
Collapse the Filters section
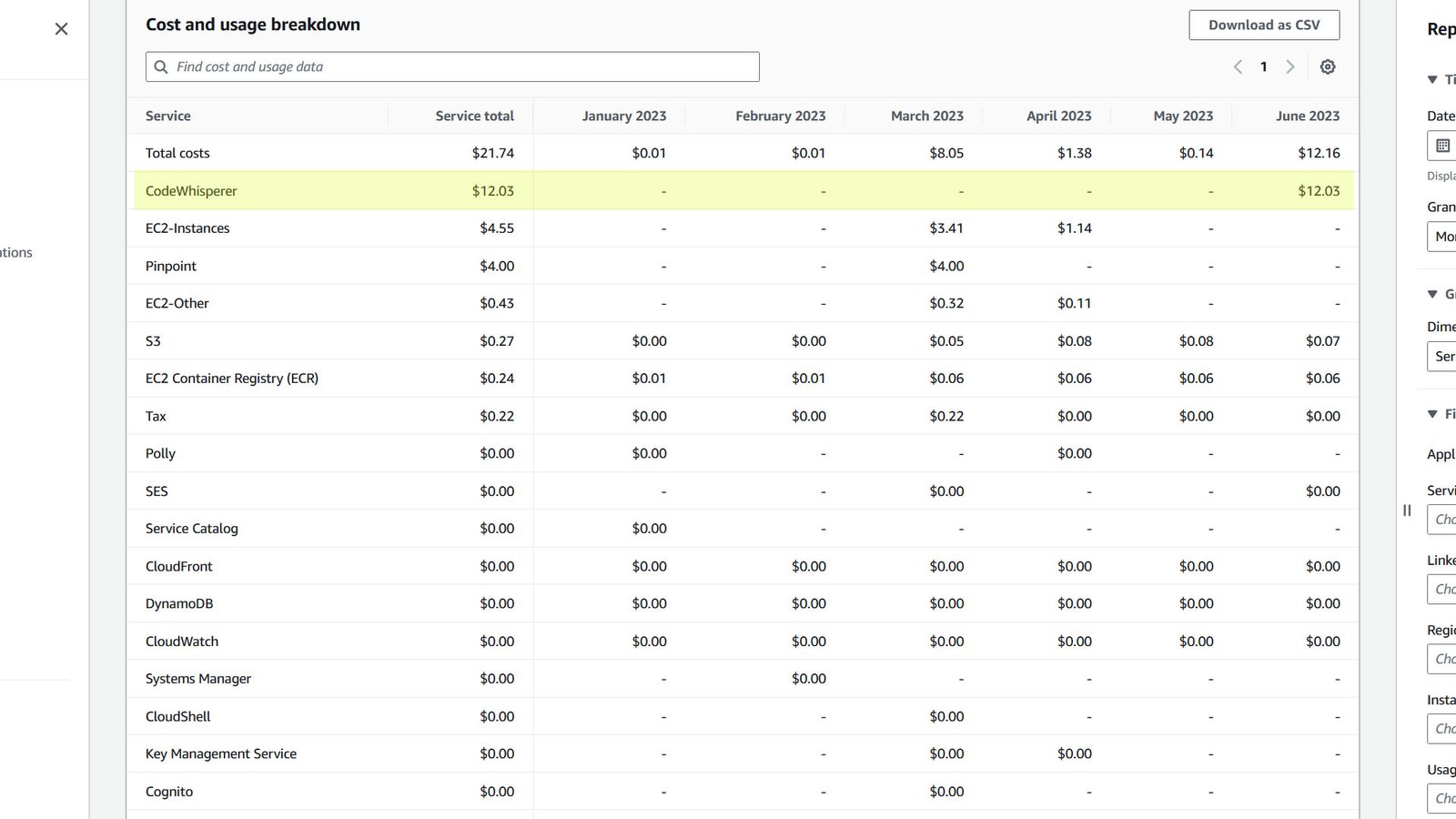[x=1431, y=414]
